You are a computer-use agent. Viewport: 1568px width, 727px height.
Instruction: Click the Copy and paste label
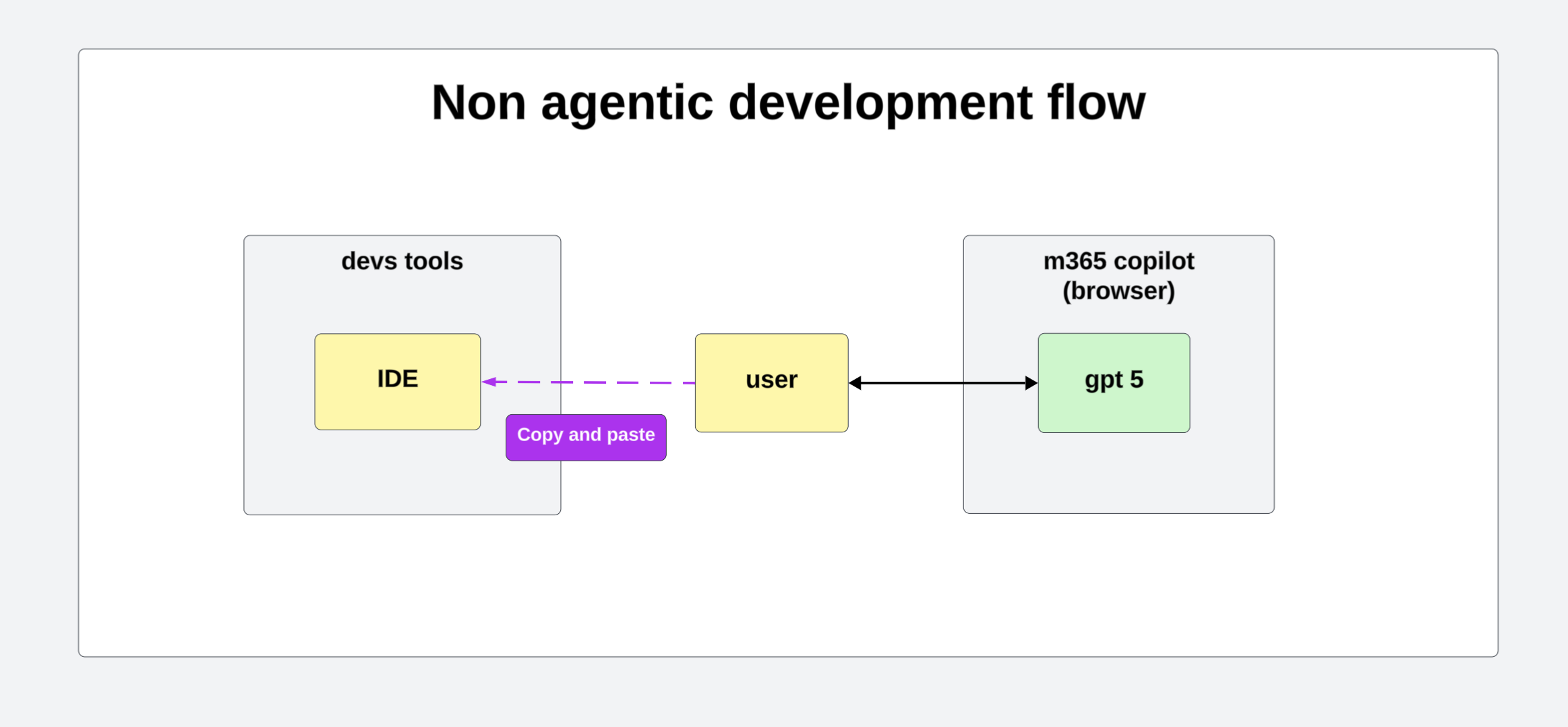pos(585,436)
